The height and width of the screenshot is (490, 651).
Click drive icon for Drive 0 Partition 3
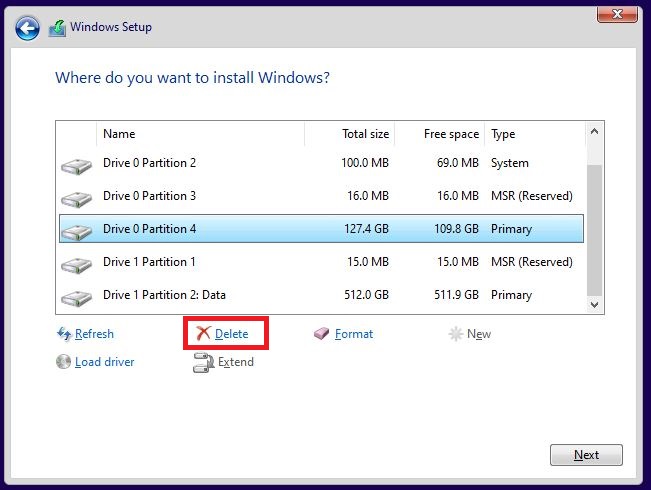[x=76, y=199]
